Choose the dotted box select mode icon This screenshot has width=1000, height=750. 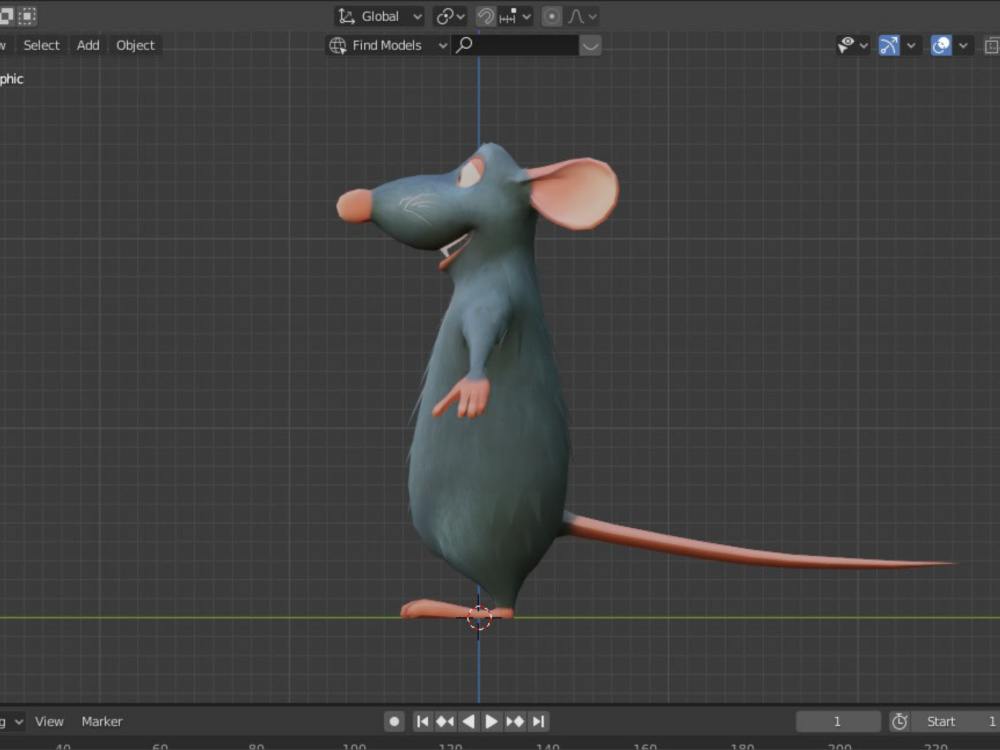coord(27,15)
